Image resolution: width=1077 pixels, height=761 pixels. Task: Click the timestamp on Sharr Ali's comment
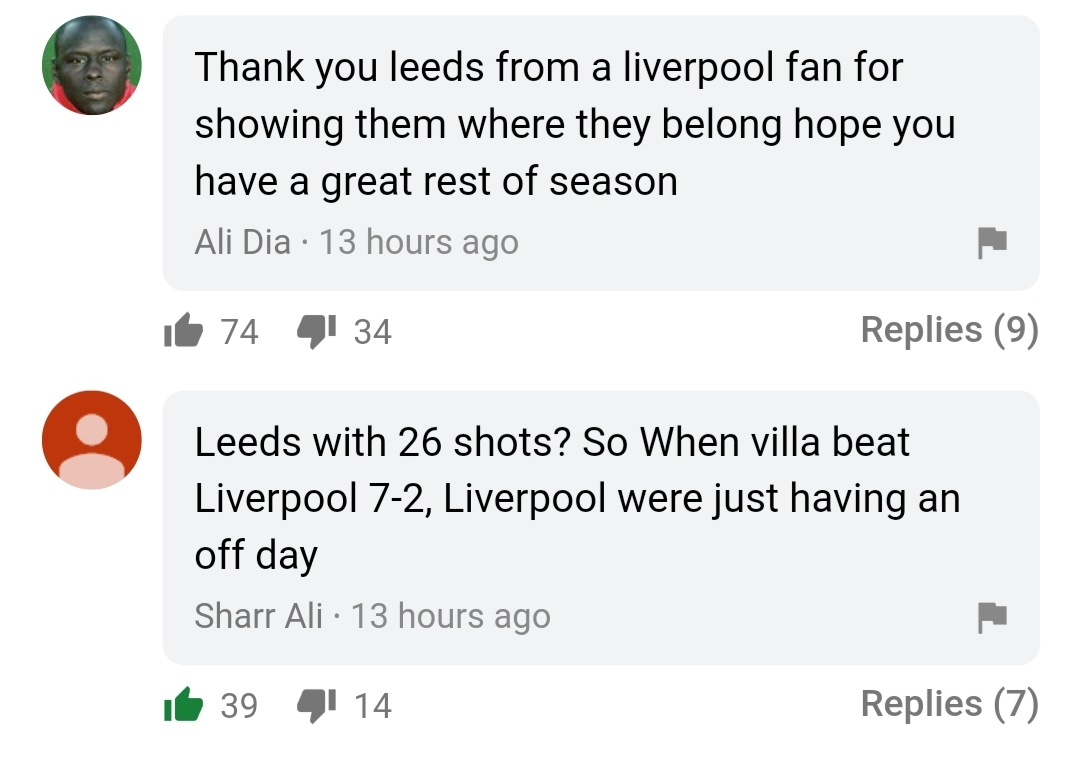pyautogui.click(x=451, y=616)
